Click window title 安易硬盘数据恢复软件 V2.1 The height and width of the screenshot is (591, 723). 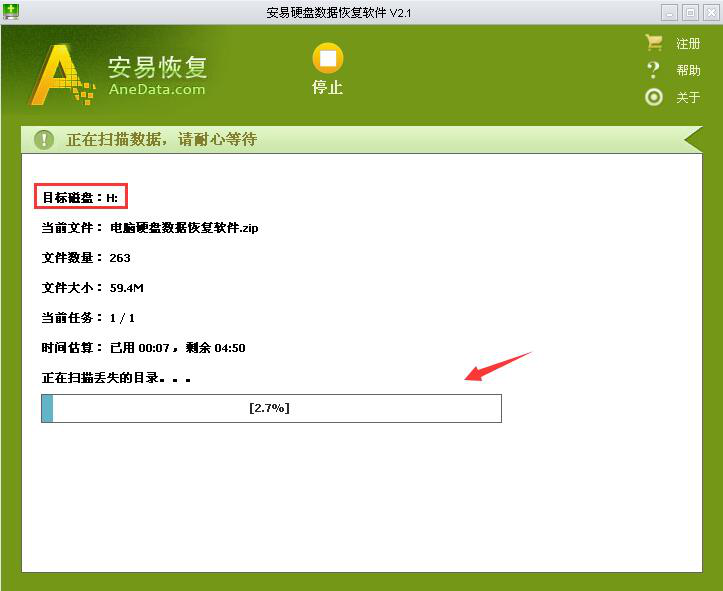[x=339, y=12]
